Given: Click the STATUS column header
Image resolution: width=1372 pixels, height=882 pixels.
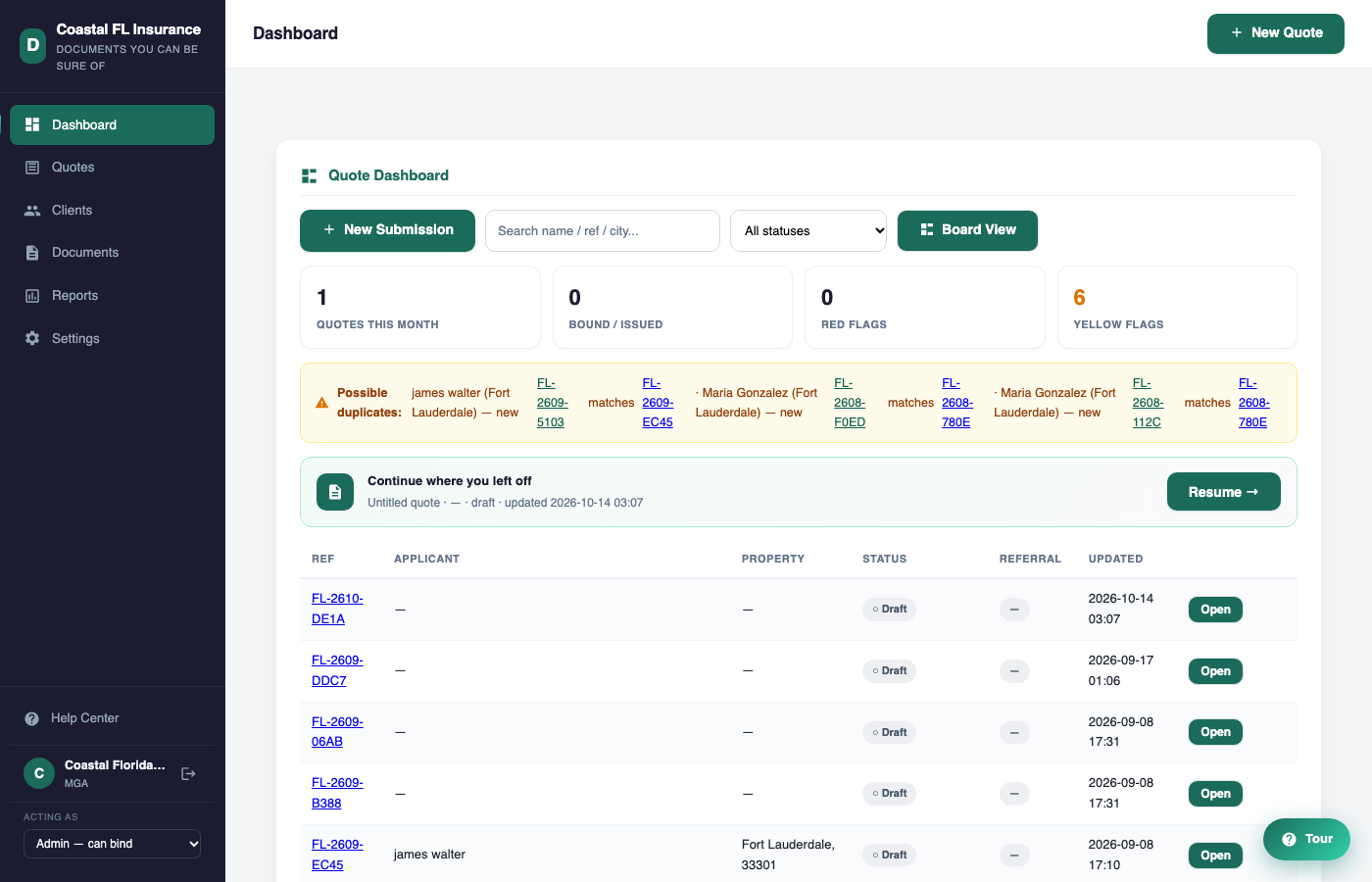Looking at the screenshot, I should [x=884, y=559].
